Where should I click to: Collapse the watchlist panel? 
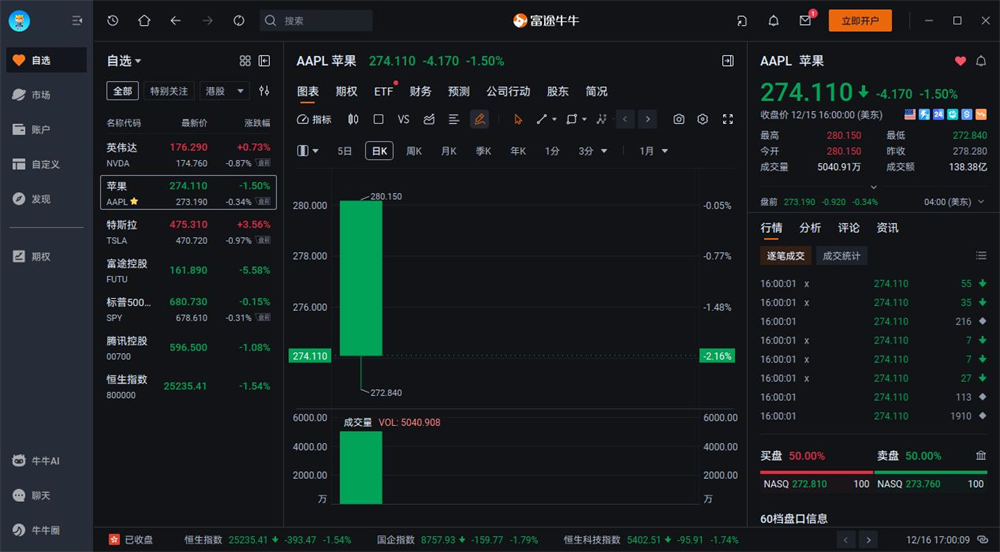(x=264, y=61)
